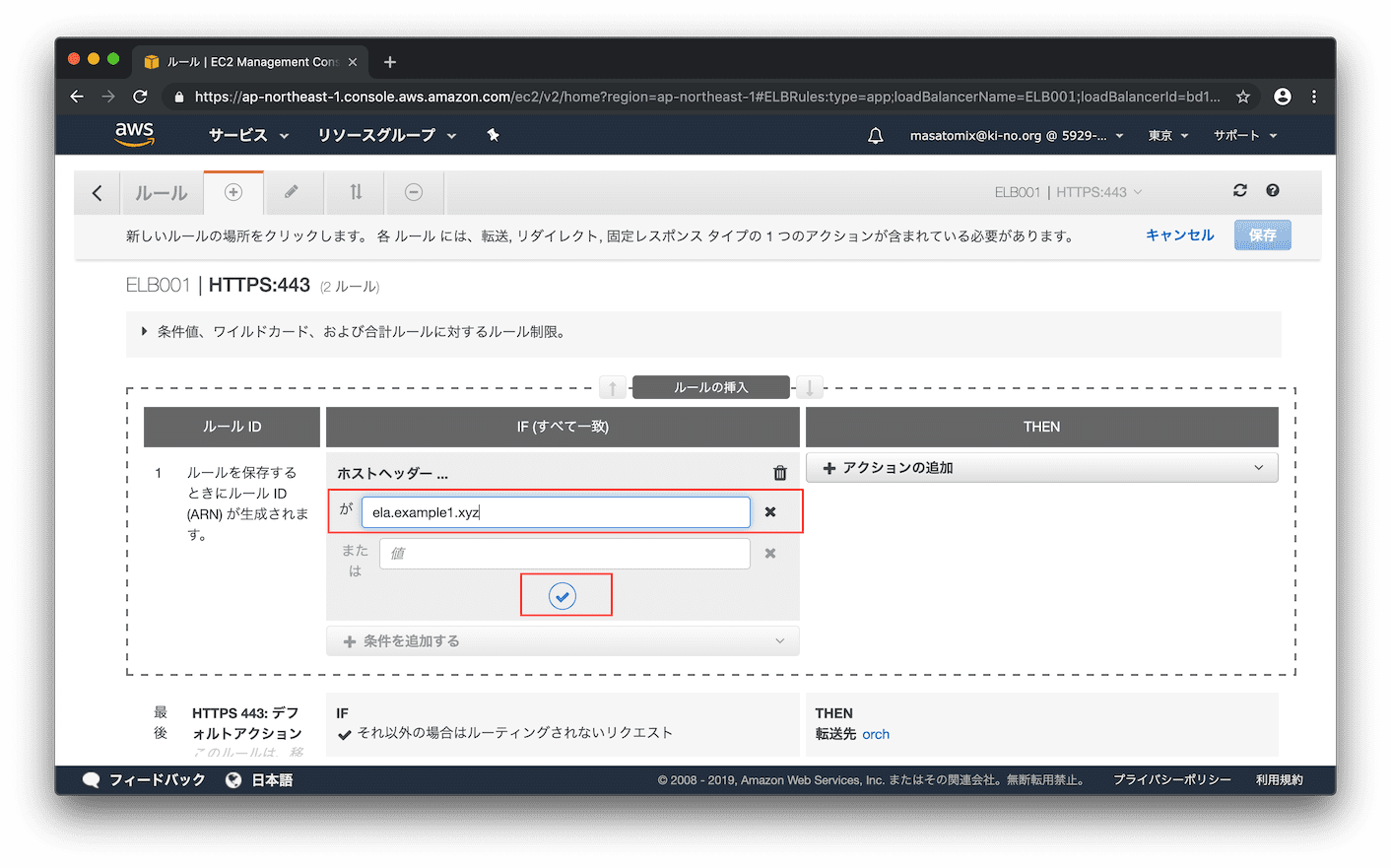The image size is (1391, 868).
Task: Select the ルール ID column header
Action: click(232, 427)
